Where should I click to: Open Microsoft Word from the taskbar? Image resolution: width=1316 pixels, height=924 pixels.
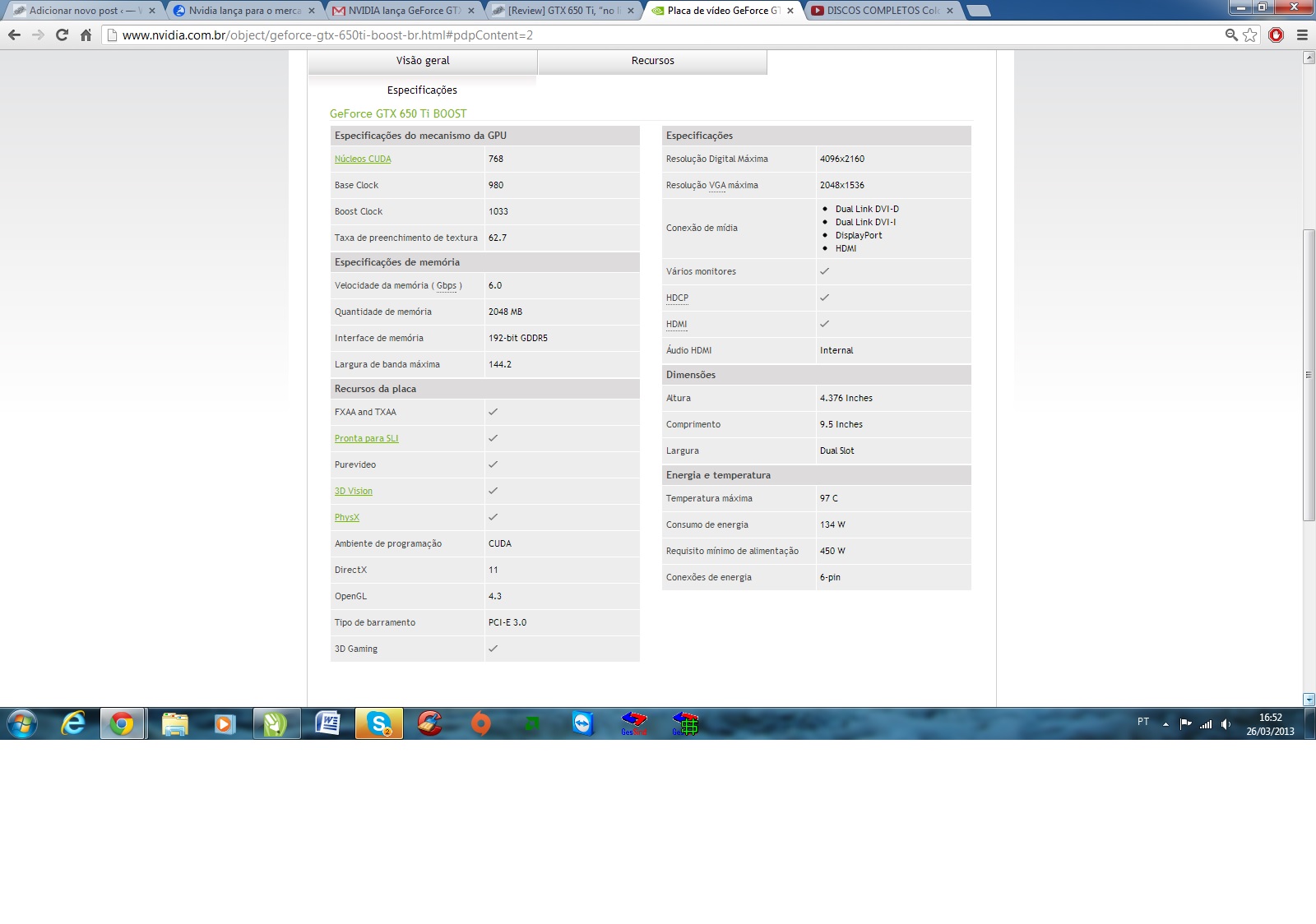(x=327, y=723)
